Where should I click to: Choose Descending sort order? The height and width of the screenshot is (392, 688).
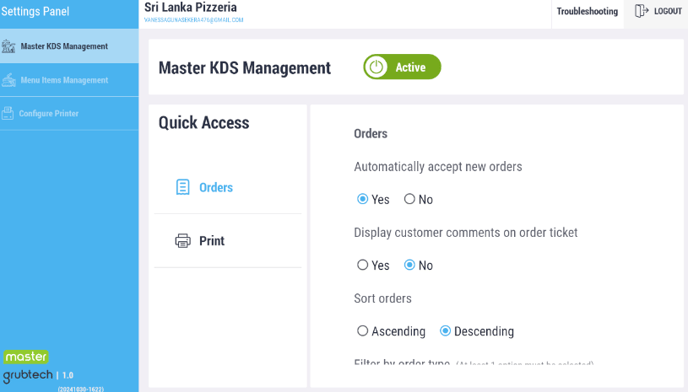click(445, 331)
